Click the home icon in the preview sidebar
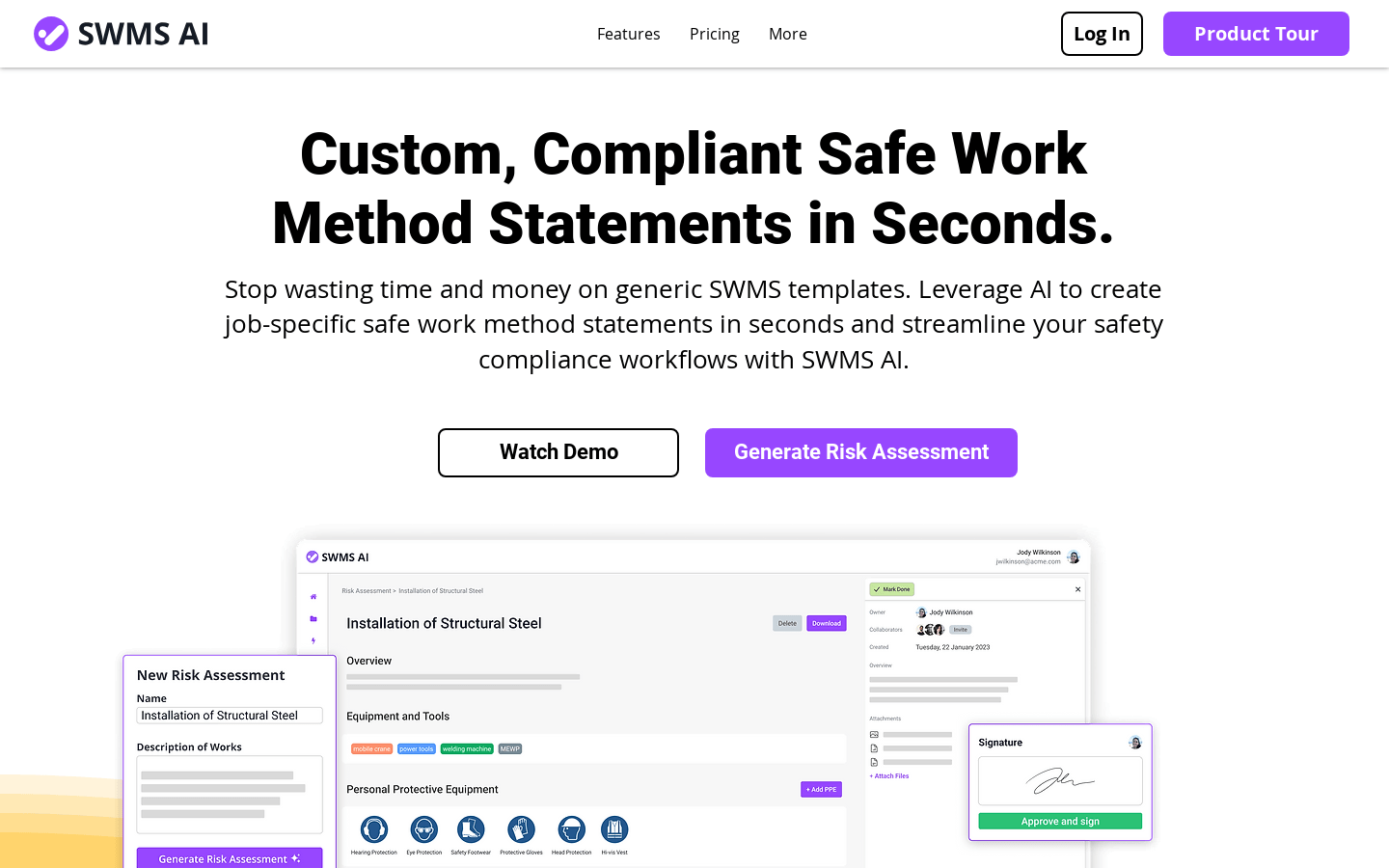 pyautogui.click(x=313, y=597)
